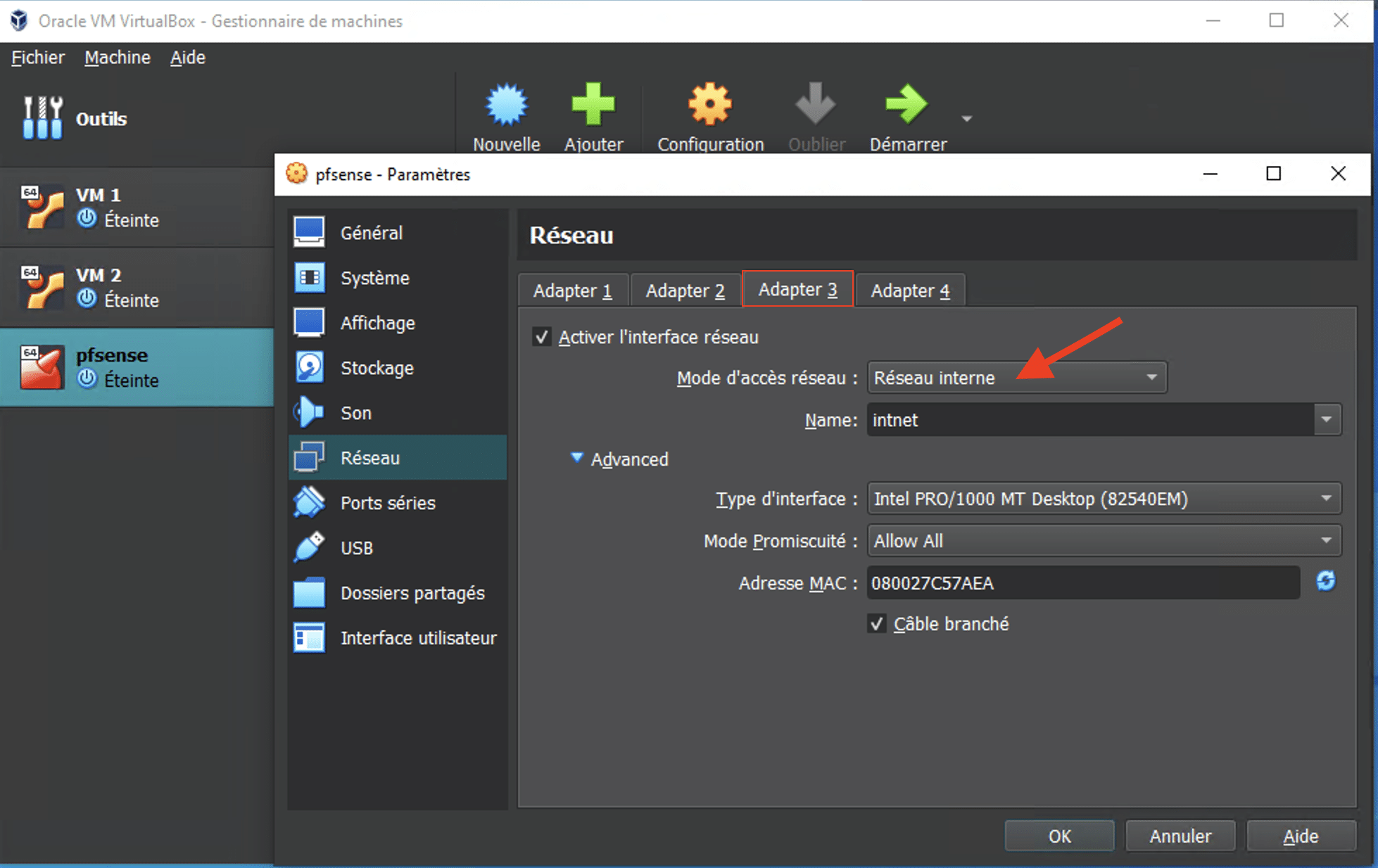Collapse the Advanced section

click(619, 459)
